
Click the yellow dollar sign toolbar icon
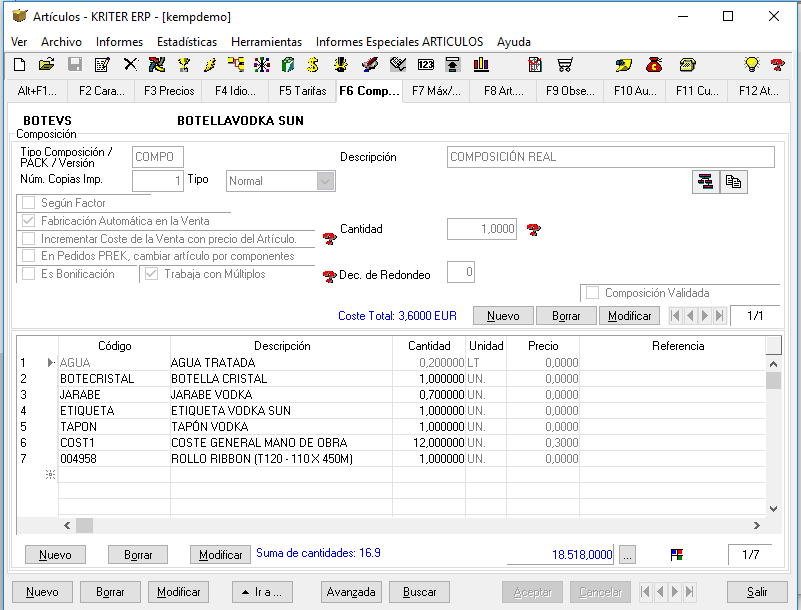pyautogui.click(x=313, y=65)
